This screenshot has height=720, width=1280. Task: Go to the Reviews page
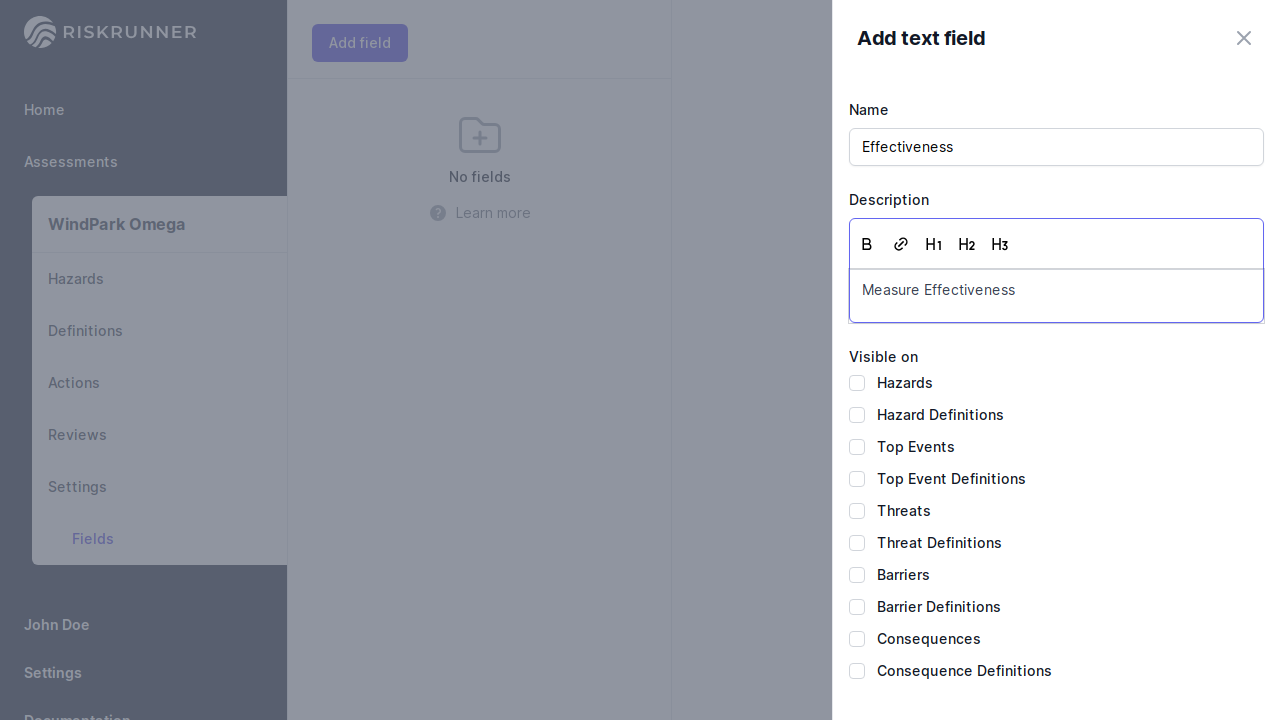pyautogui.click(x=77, y=435)
